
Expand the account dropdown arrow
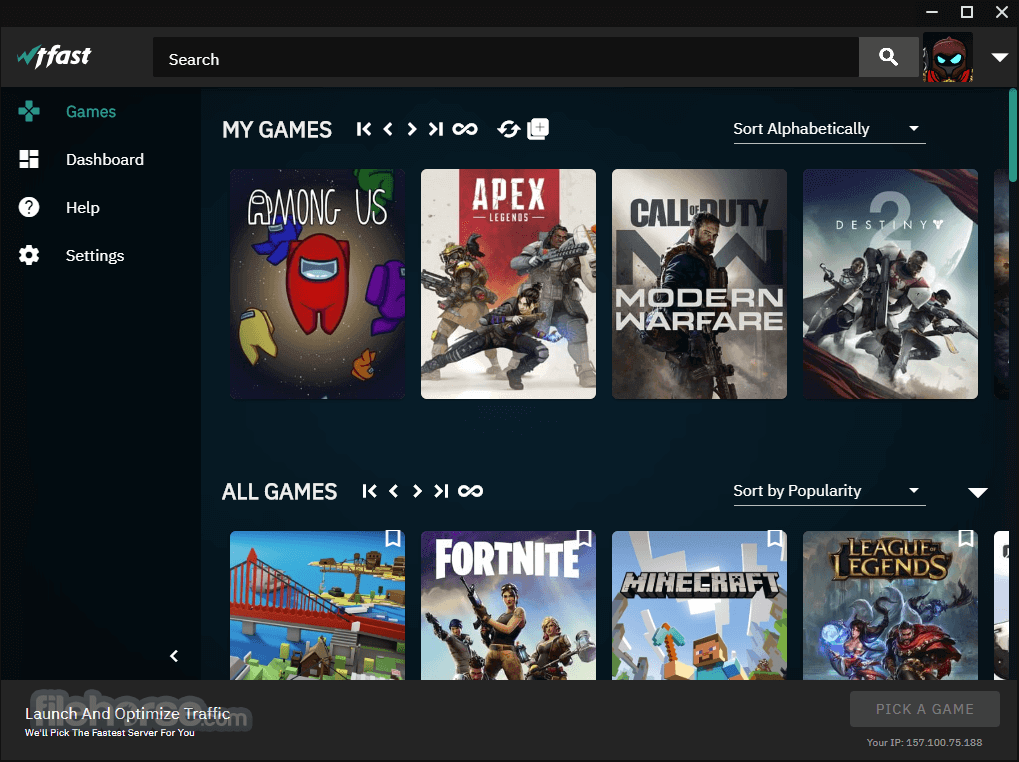1000,57
